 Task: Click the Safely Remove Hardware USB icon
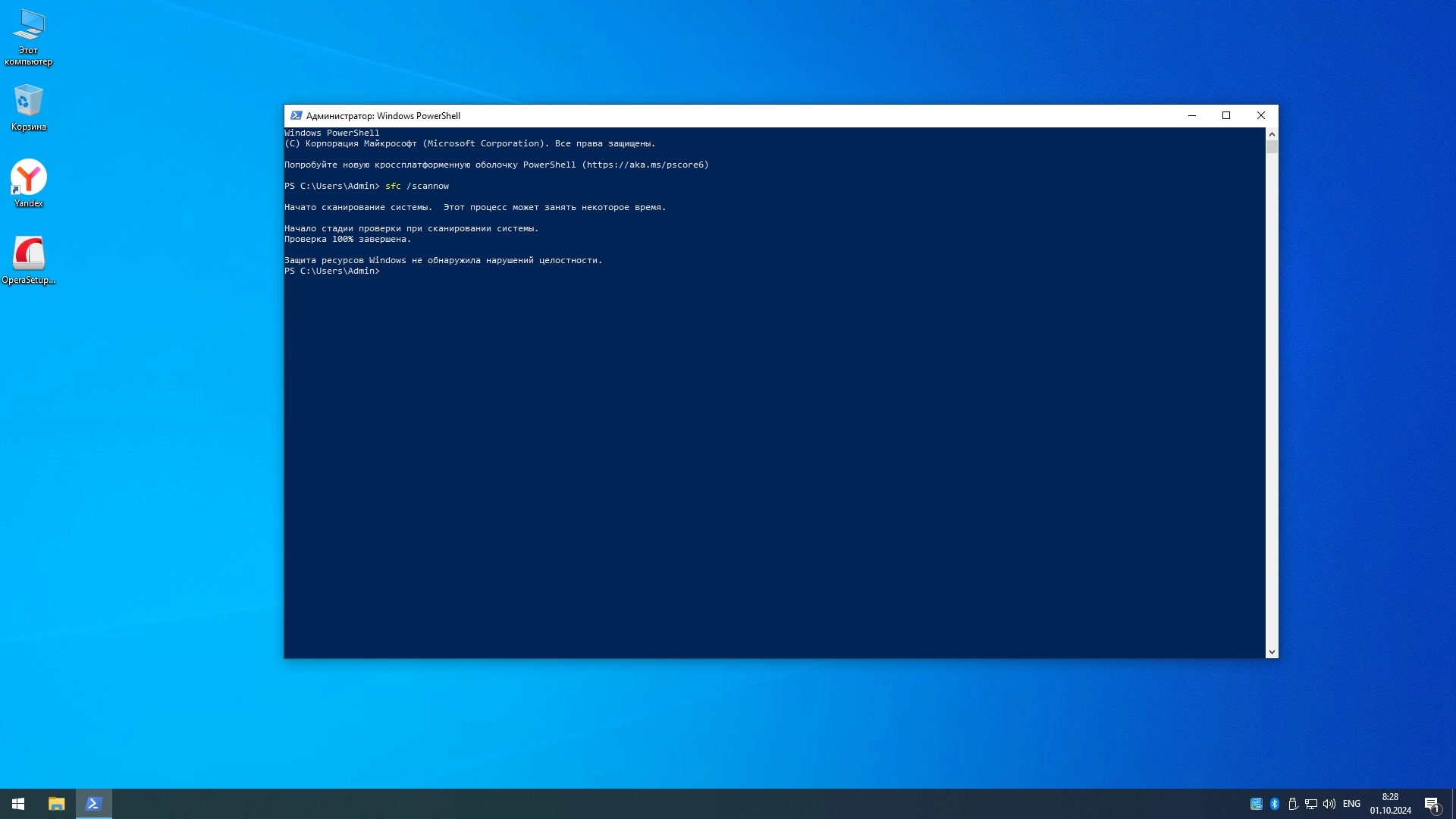pos(1293,804)
